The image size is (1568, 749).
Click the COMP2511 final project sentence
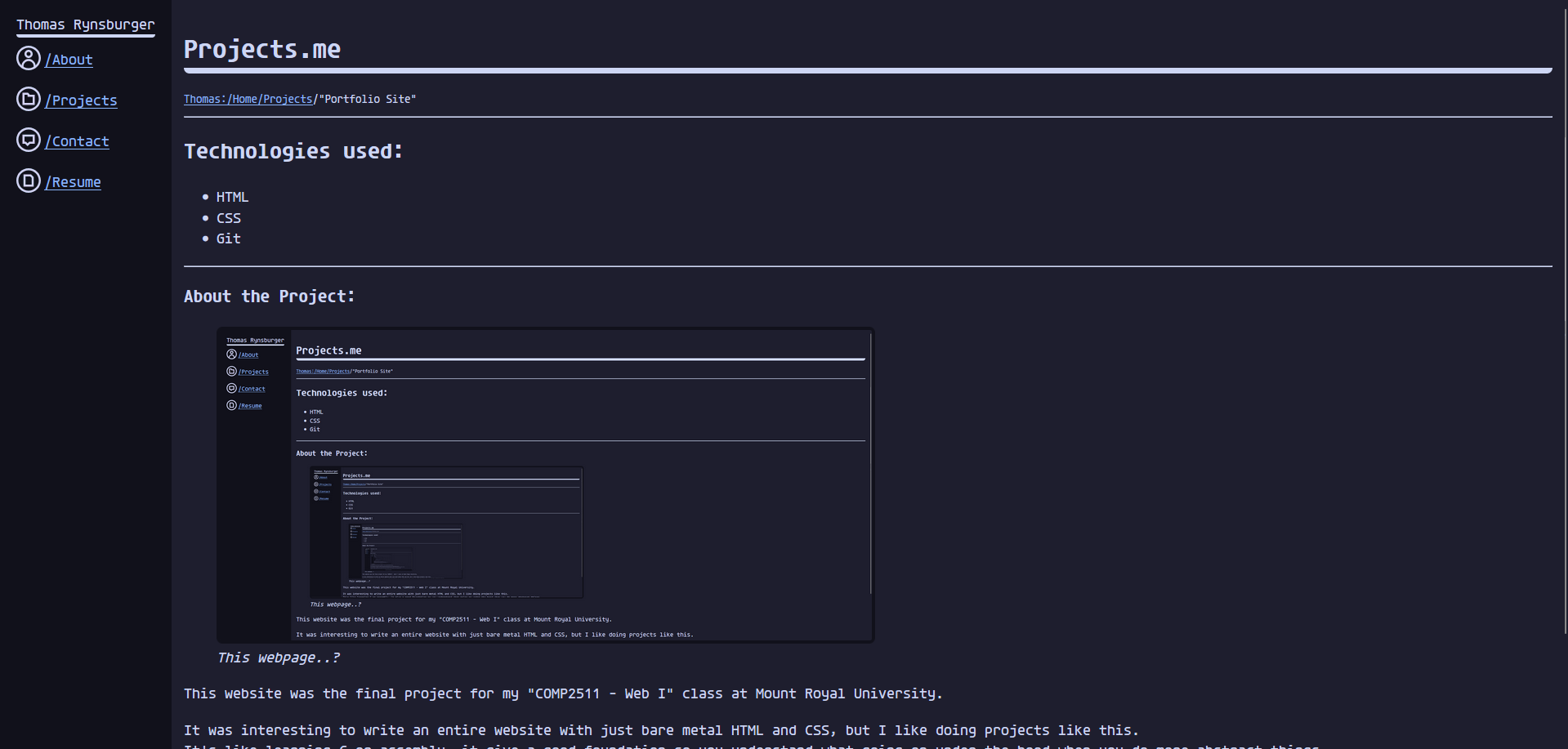pos(563,693)
